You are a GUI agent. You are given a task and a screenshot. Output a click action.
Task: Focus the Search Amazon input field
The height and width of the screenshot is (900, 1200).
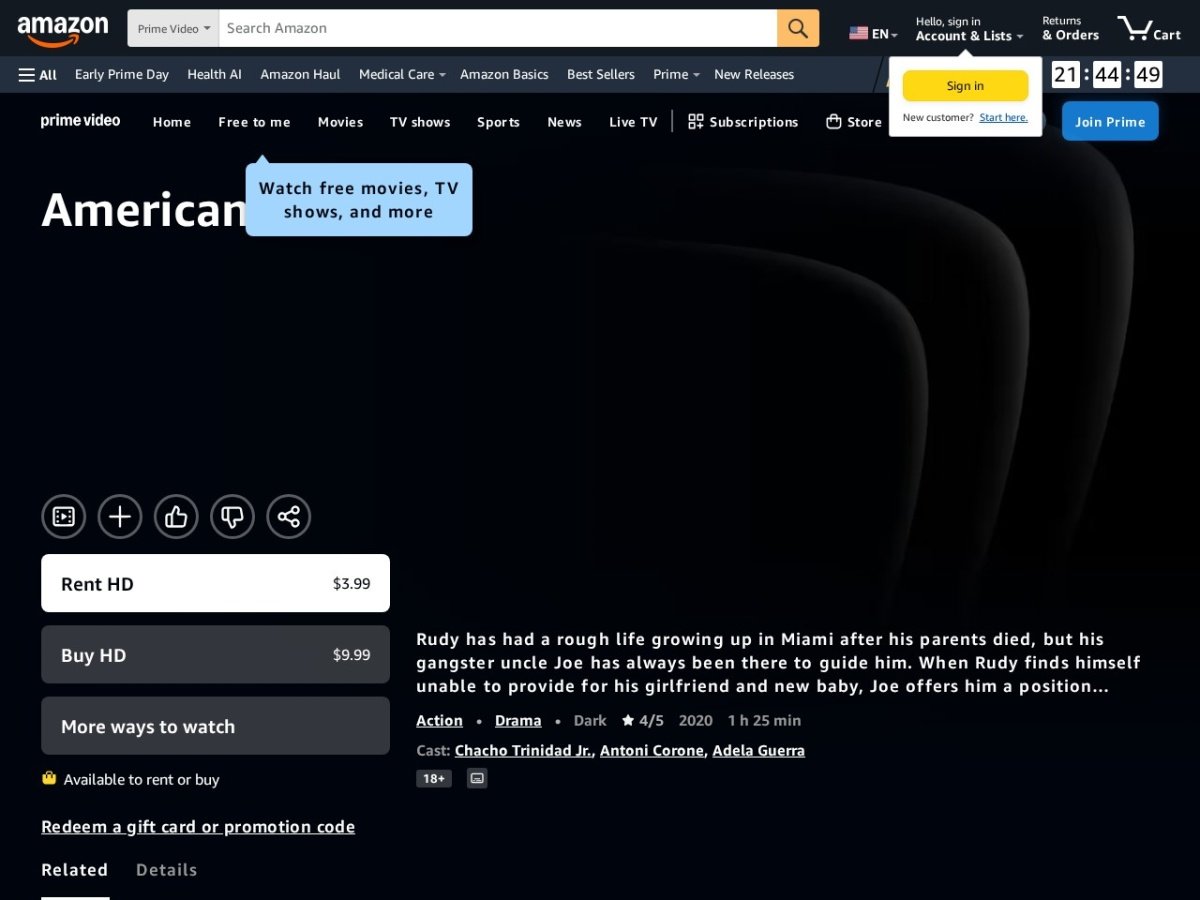(x=498, y=28)
